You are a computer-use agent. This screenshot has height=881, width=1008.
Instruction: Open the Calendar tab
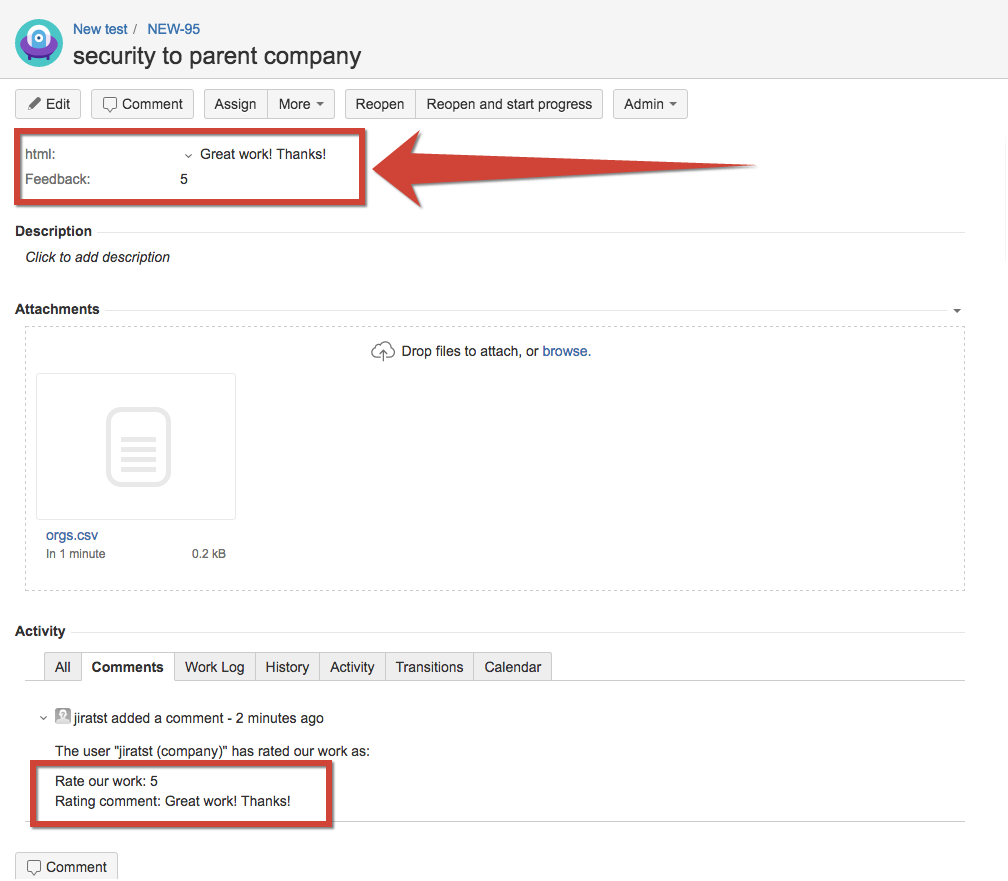[512, 667]
